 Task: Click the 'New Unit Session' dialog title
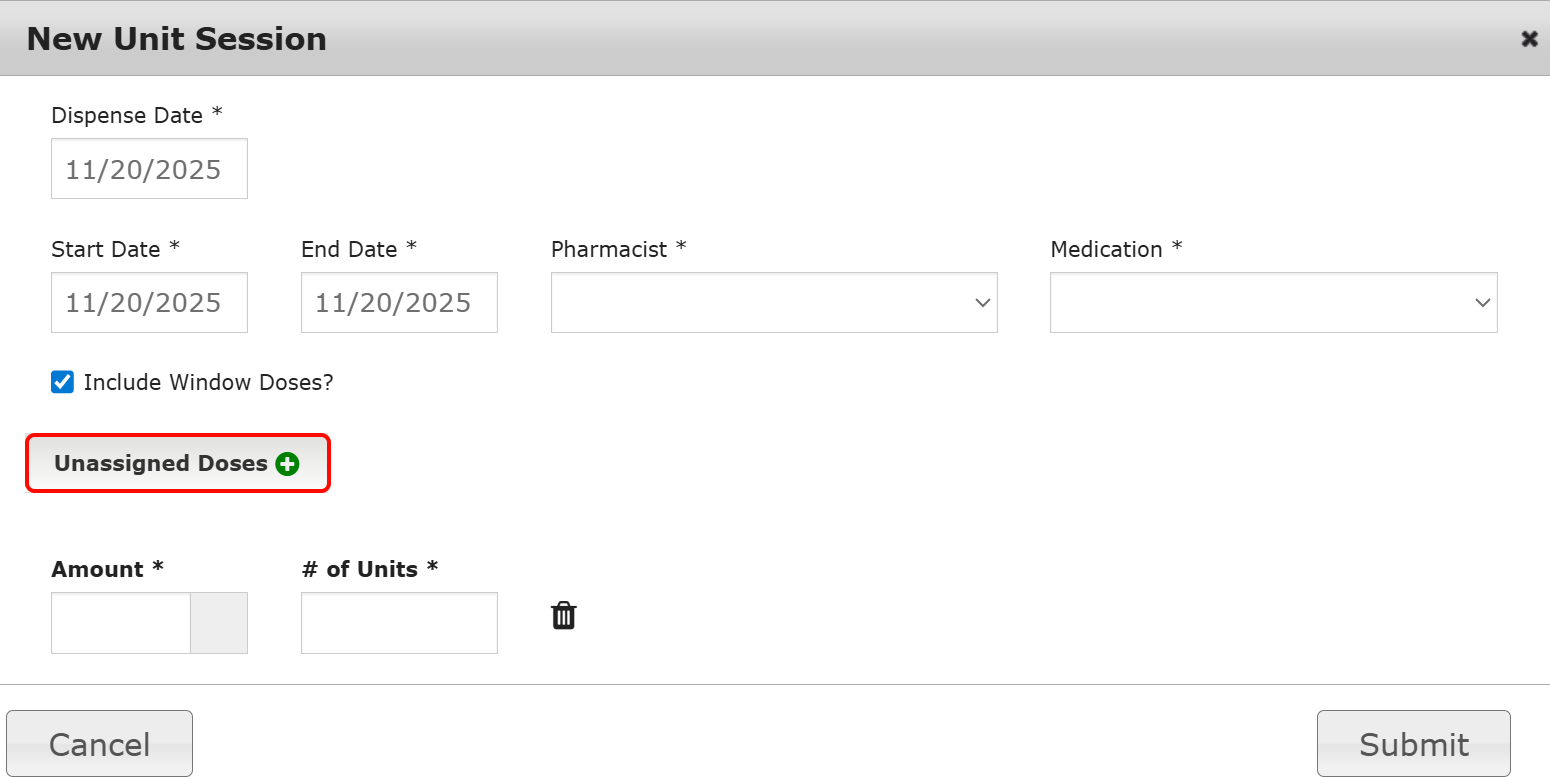point(176,39)
